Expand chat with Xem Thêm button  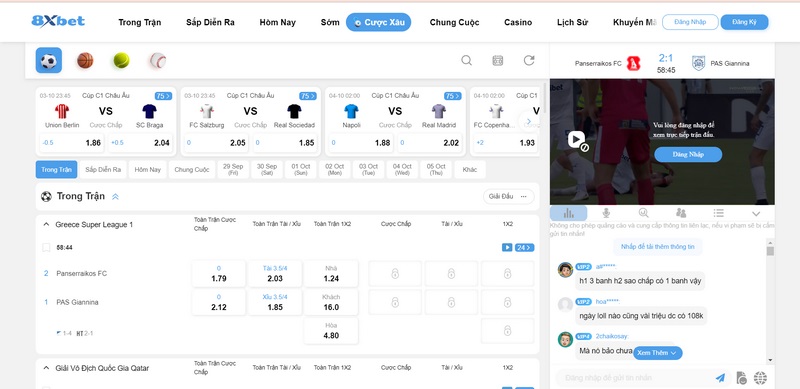point(658,353)
